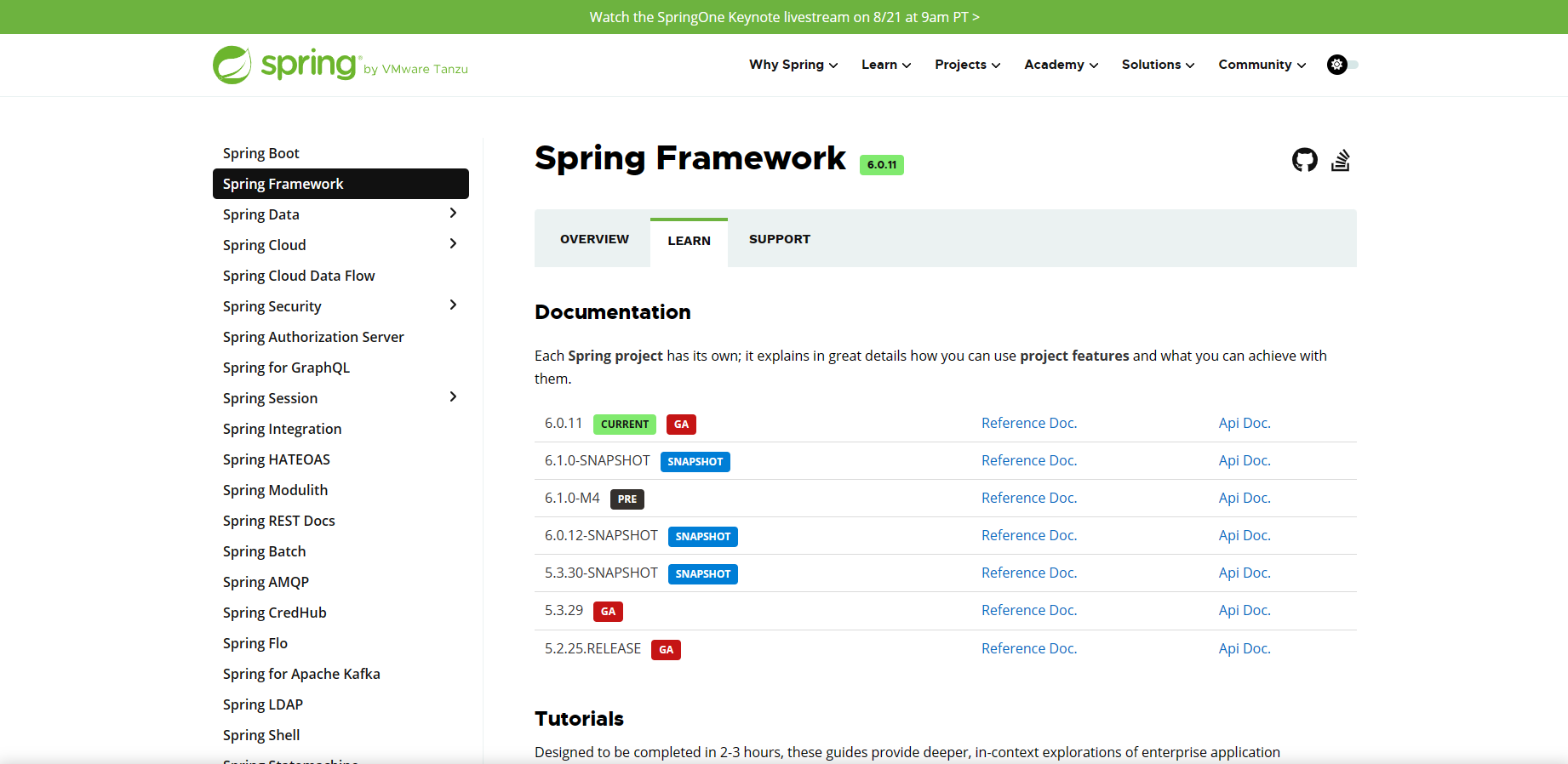
Task: Open Spring LDAP project
Action: pyautogui.click(x=263, y=704)
